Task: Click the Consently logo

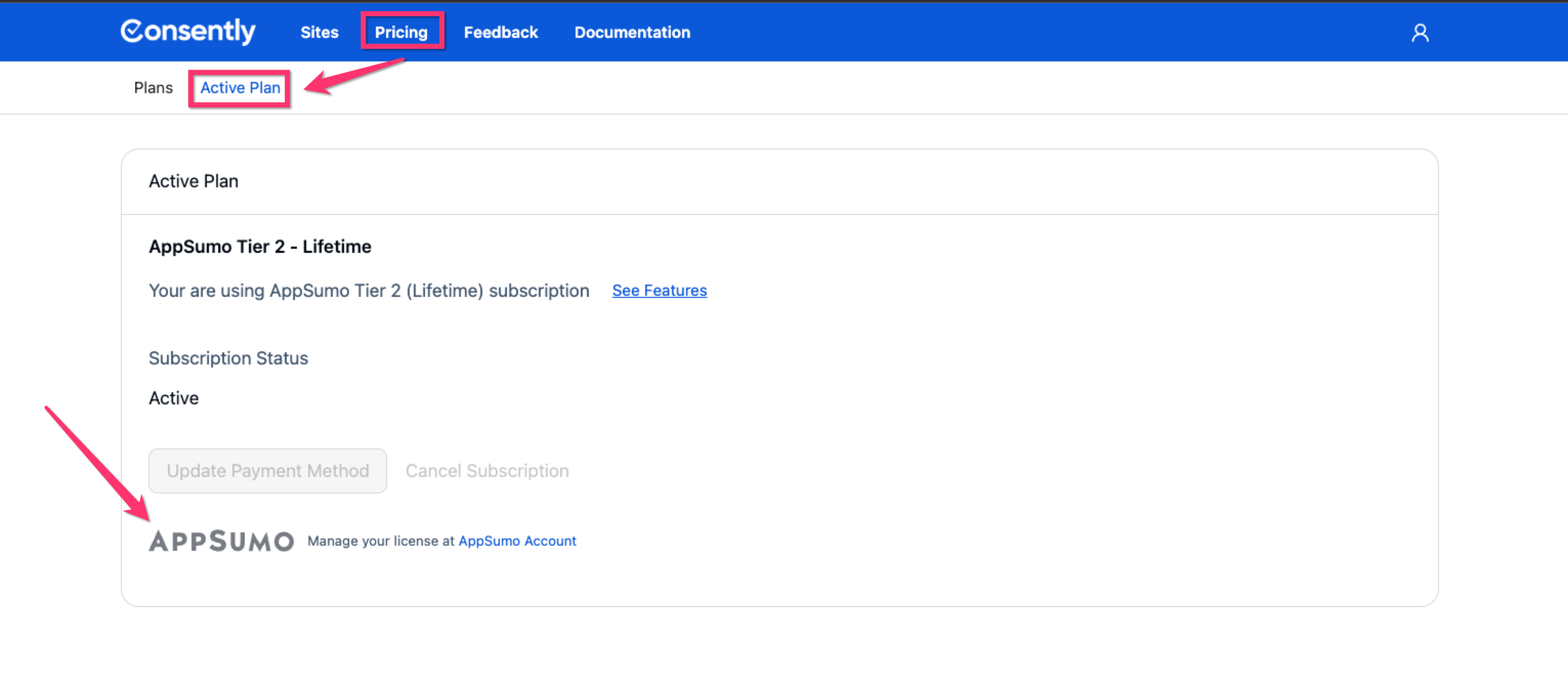Action: pos(187,32)
